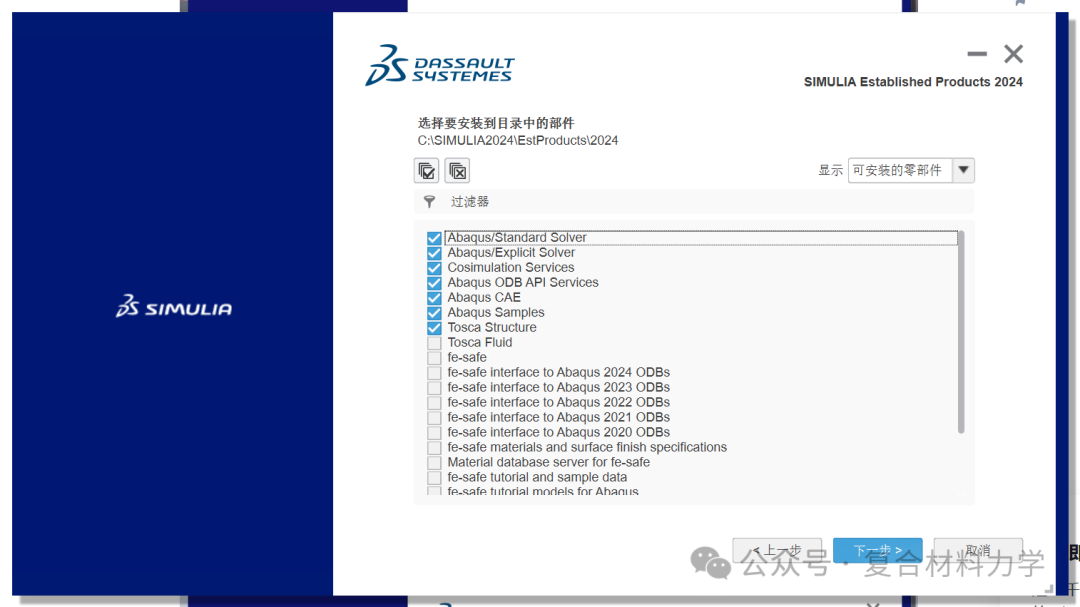Check the Tosca Fluid component
The image size is (1080, 607).
tap(434, 342)
